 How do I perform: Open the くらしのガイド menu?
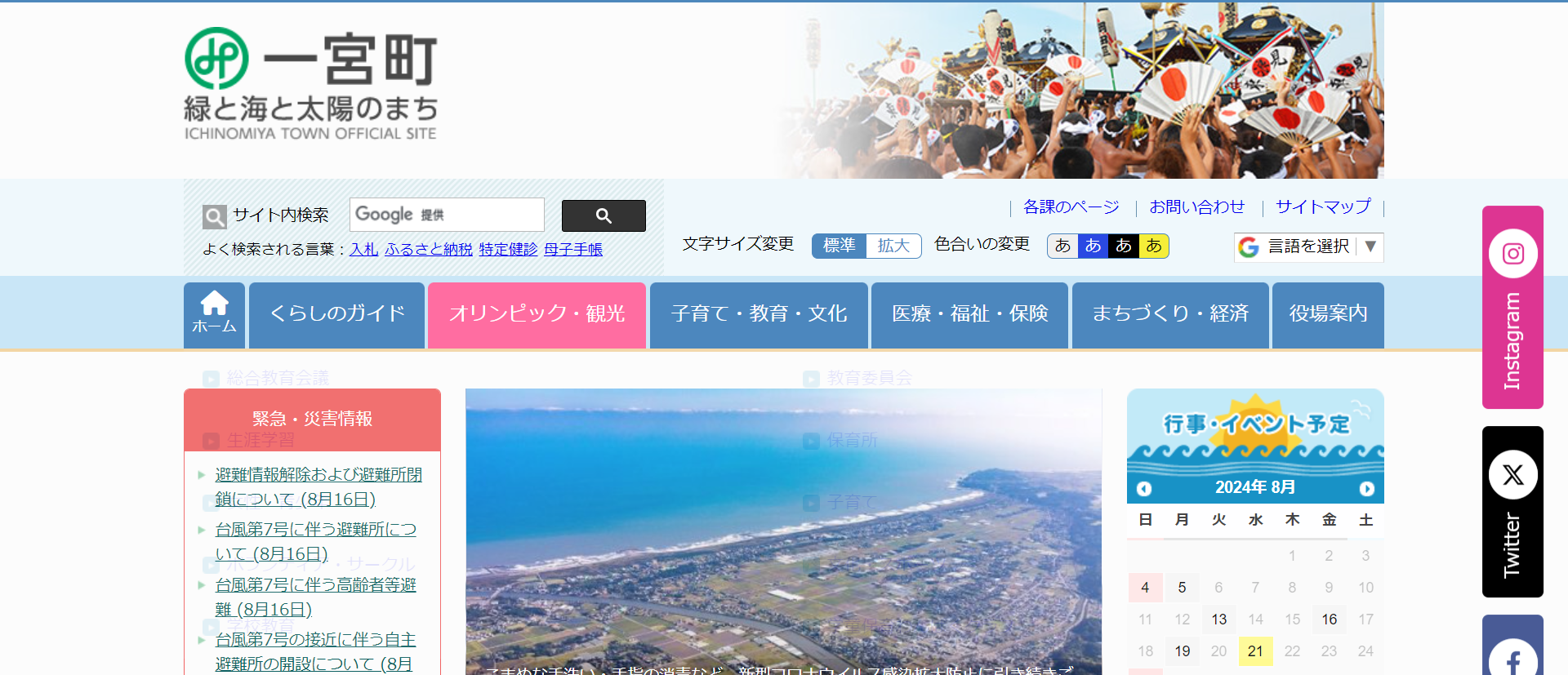(336, 315)
